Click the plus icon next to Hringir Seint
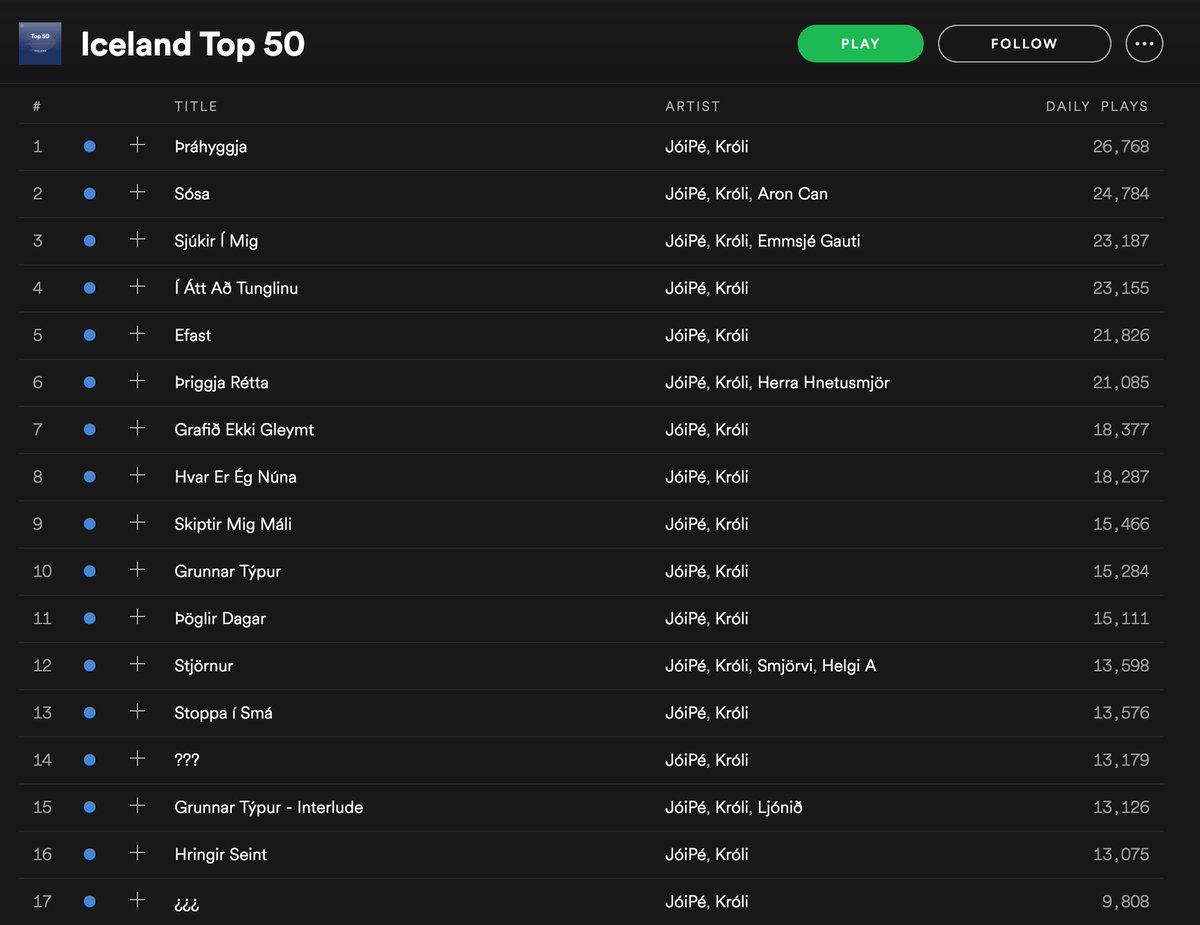The image size is (1200, 925). click(137, 853)
